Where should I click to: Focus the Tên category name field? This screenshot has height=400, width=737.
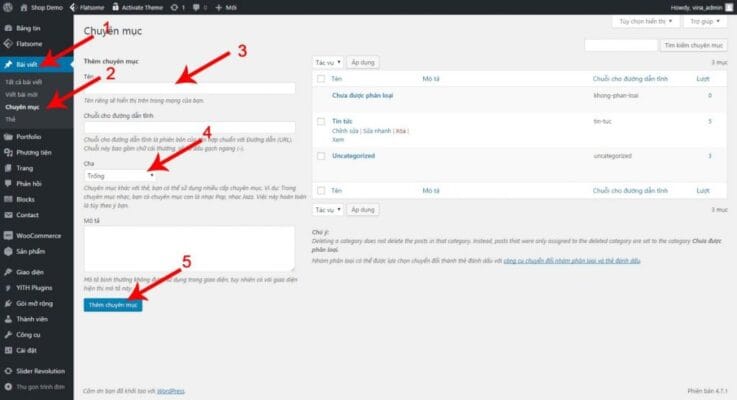pyautogui.click(x=189, y=88)
